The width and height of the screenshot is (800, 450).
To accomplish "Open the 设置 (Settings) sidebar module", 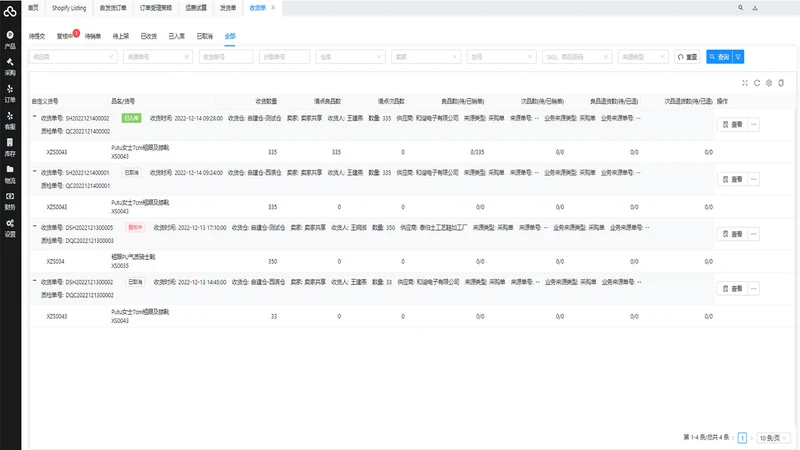I will coord(10,228).
